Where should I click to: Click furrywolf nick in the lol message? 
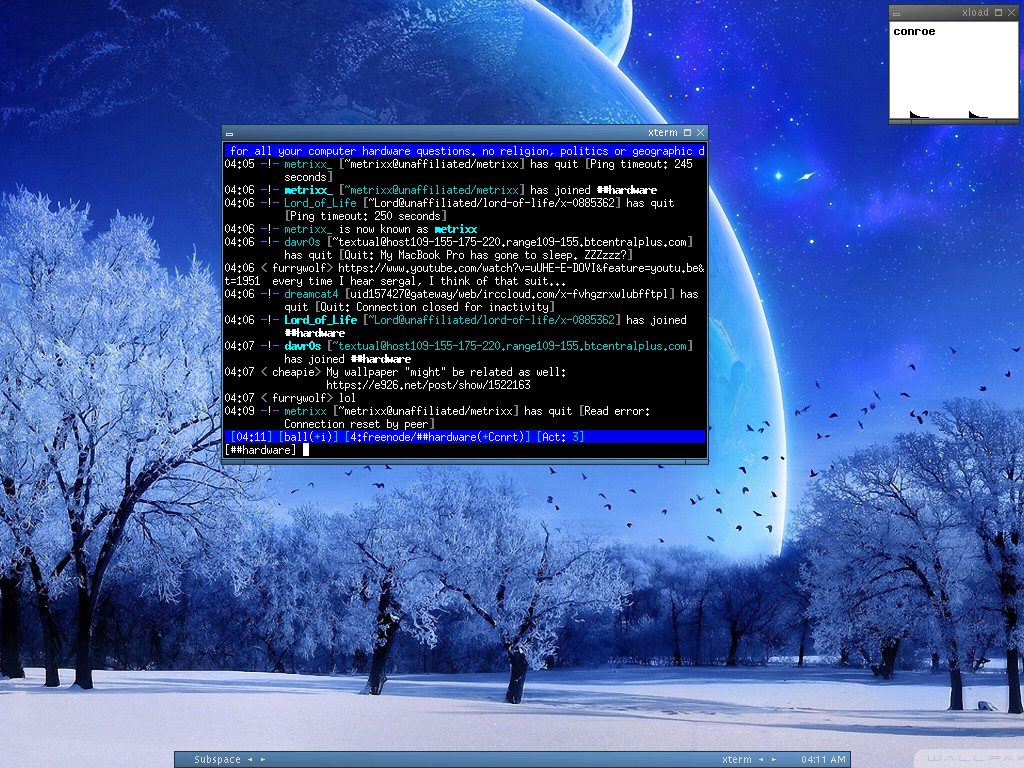(299, 398)
